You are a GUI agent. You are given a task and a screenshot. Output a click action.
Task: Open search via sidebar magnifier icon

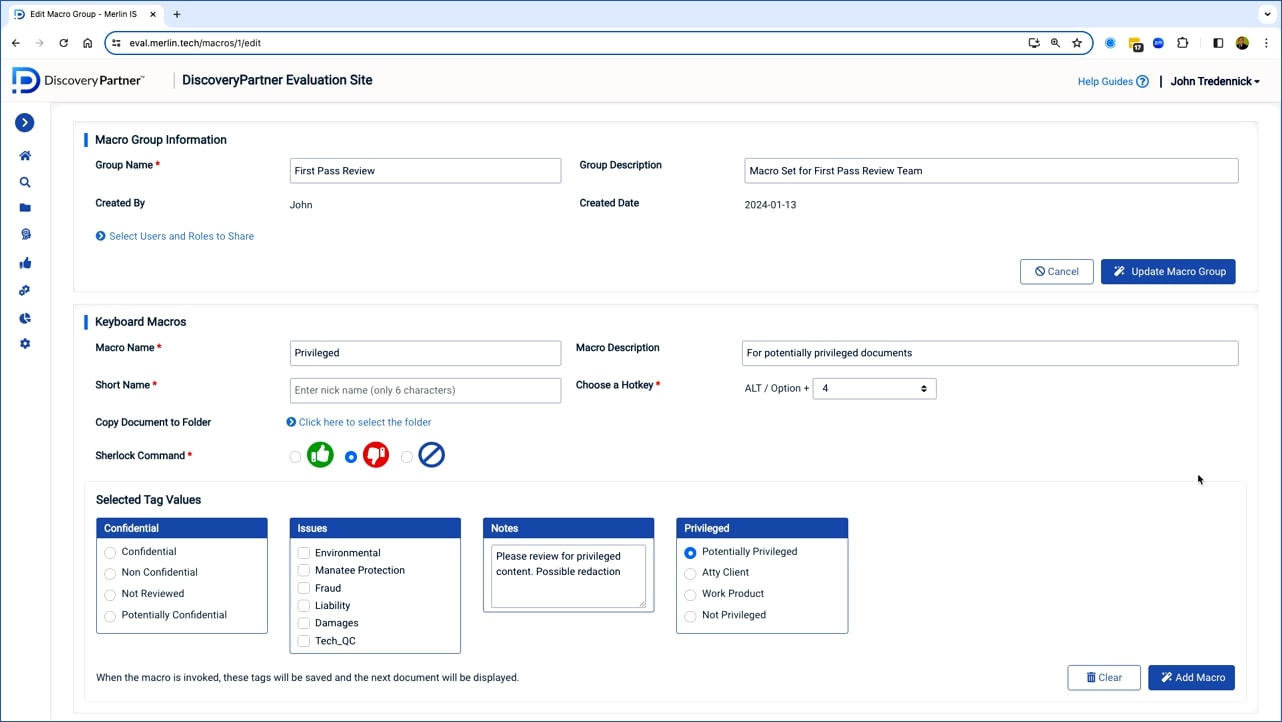[25, 183]
